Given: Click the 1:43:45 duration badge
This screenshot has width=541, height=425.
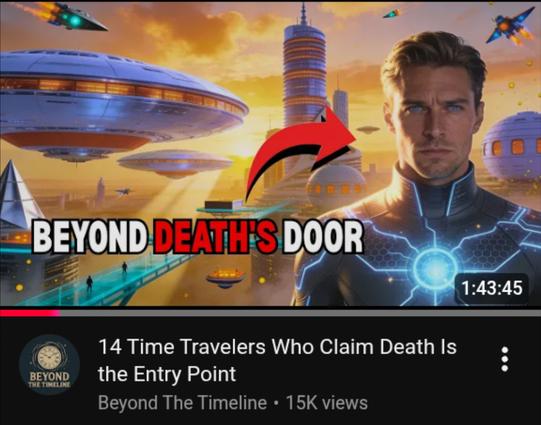Looking at the screenshot, I should tap(492, 288).
